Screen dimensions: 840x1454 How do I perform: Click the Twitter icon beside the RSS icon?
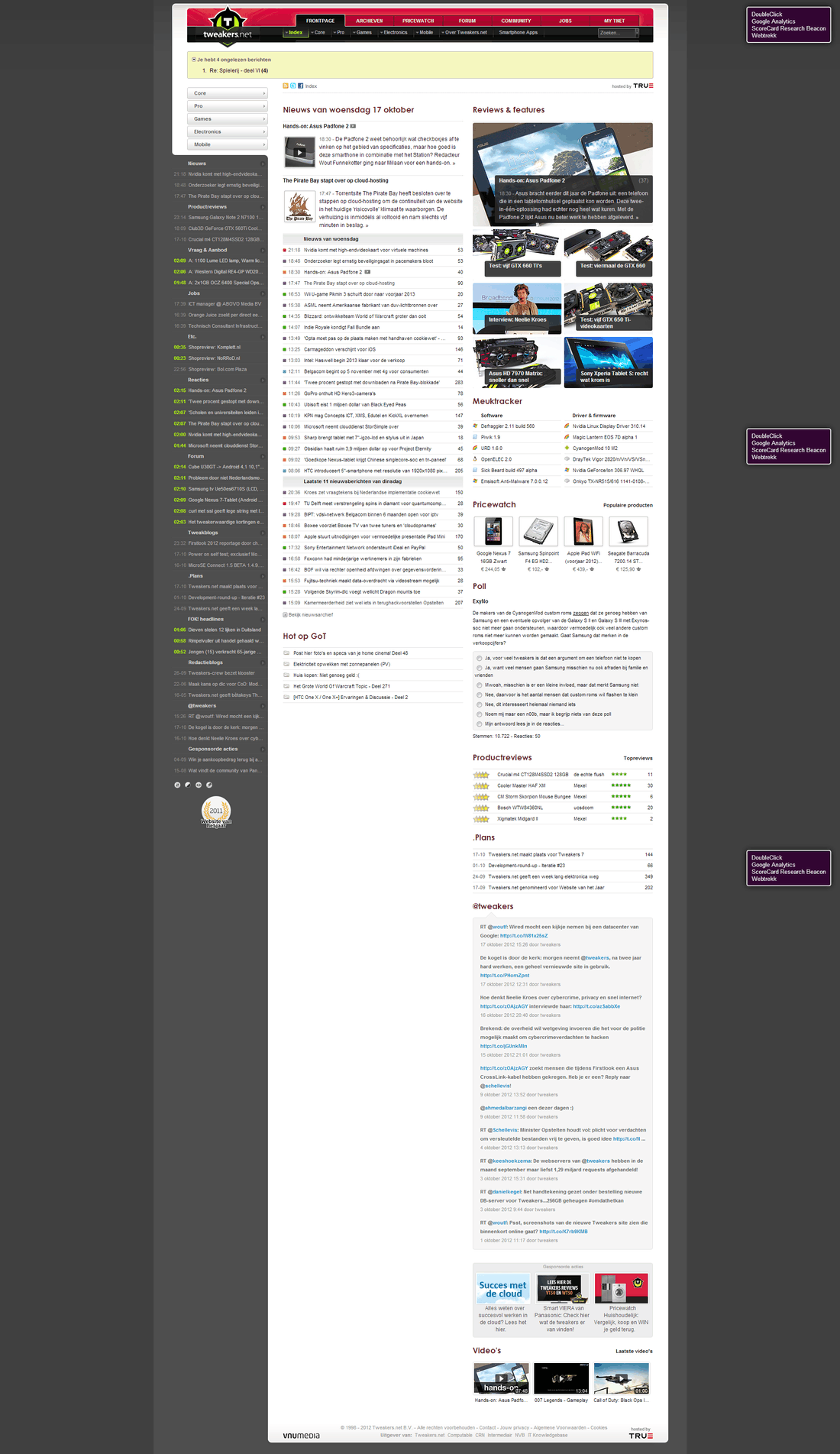(x=293, y=86)
